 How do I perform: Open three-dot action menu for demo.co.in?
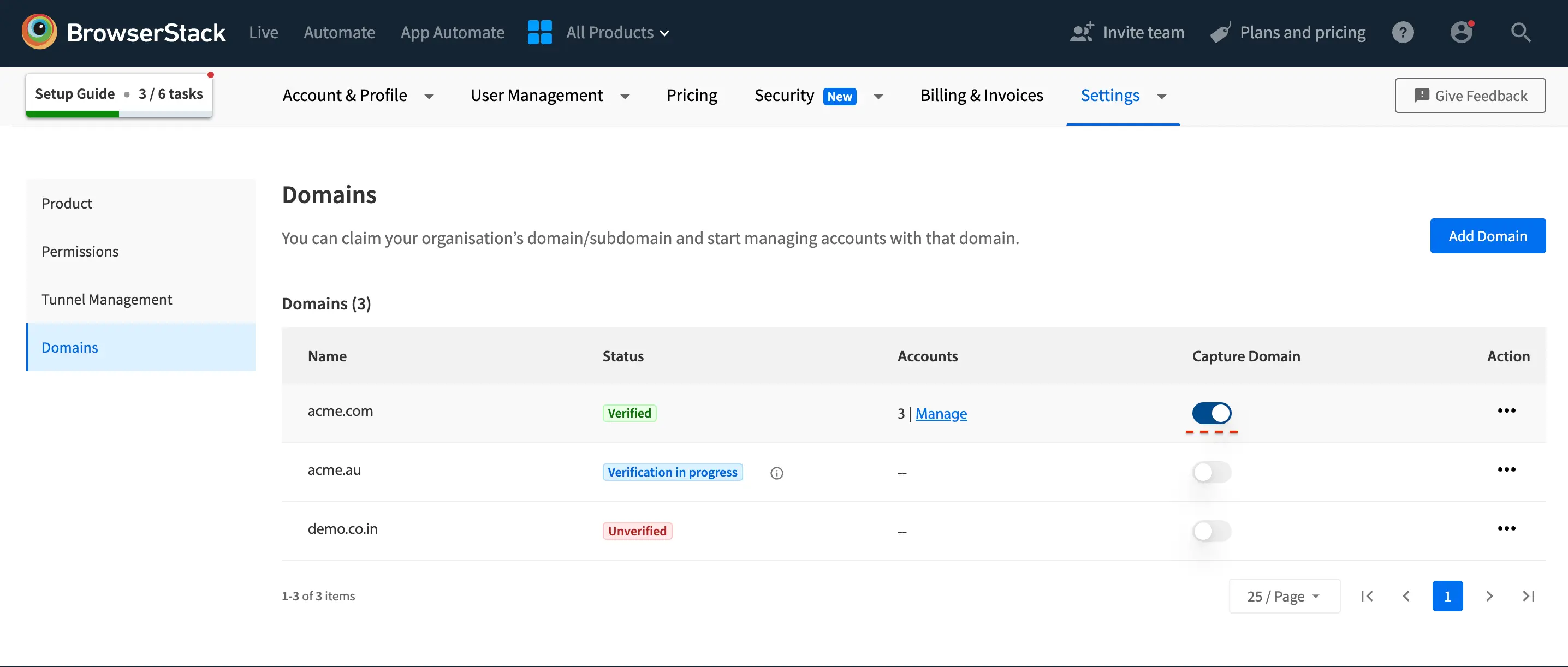pos(1506,529)
